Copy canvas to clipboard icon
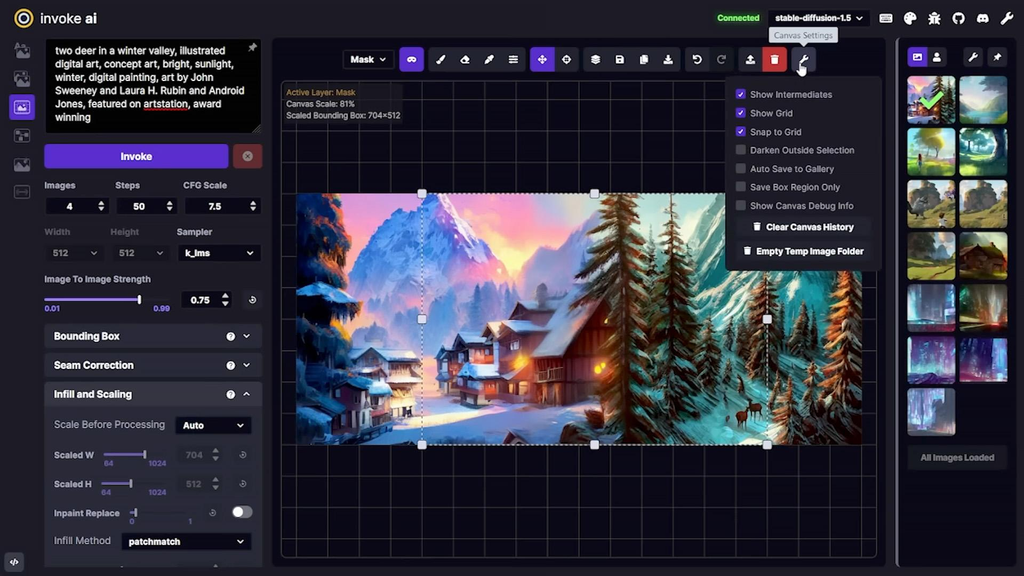 [644, 59]
